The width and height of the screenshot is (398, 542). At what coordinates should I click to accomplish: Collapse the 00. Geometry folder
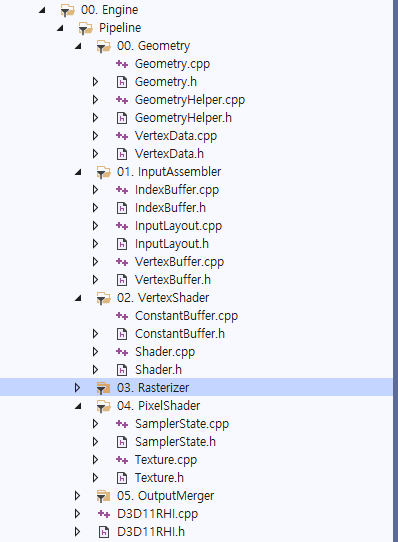point(78,46)
